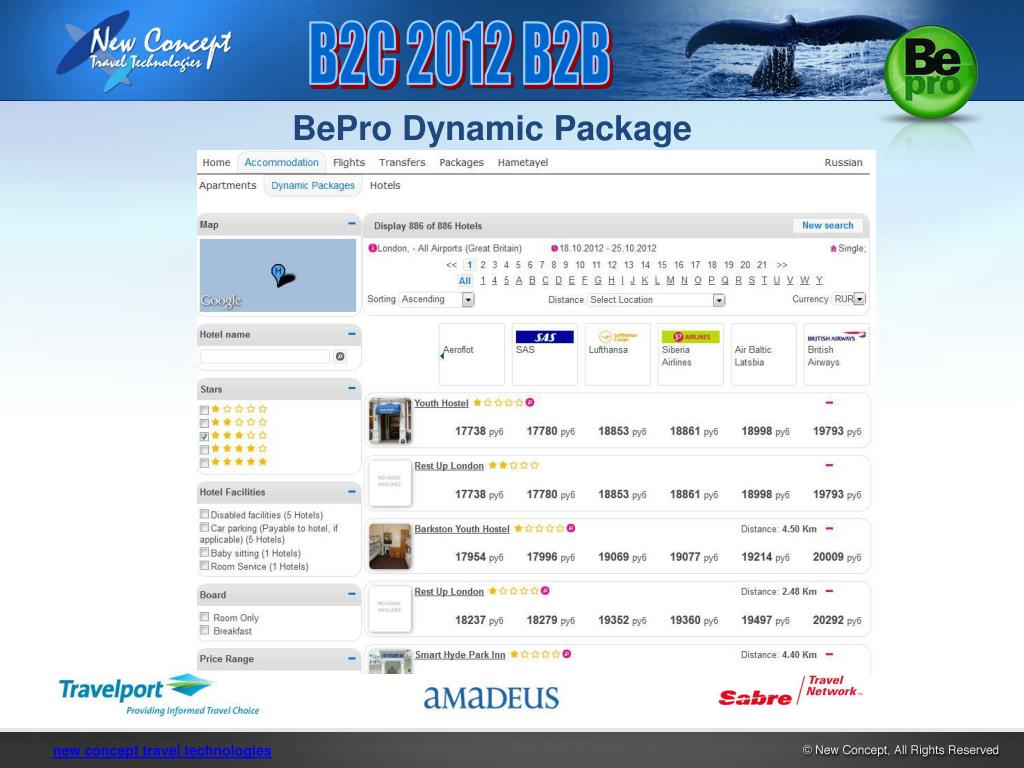Click the pink person icon before Single
This screenshot has height=768, width=1024.
[833, 248]
